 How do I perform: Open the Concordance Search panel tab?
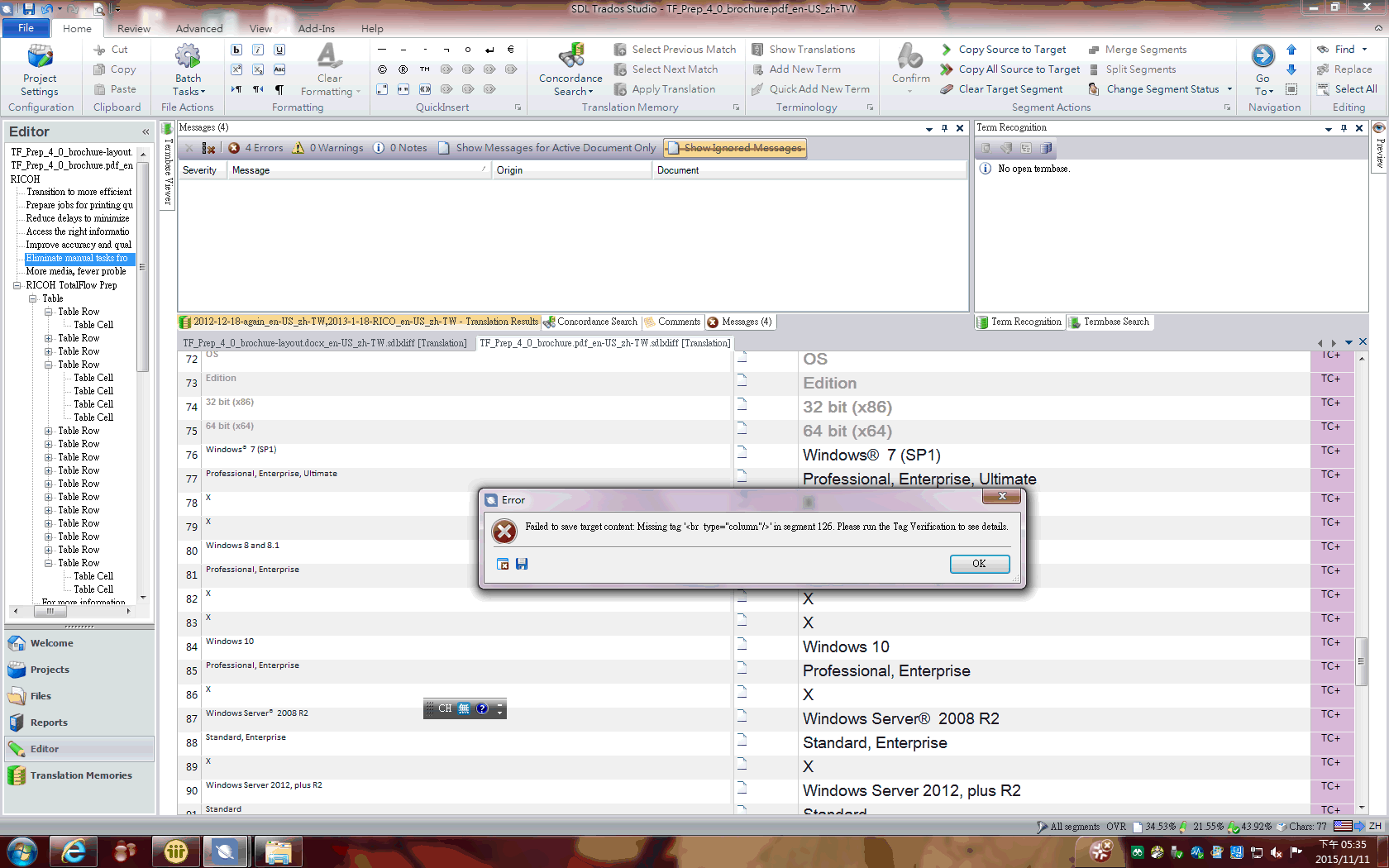click(590, 322)
